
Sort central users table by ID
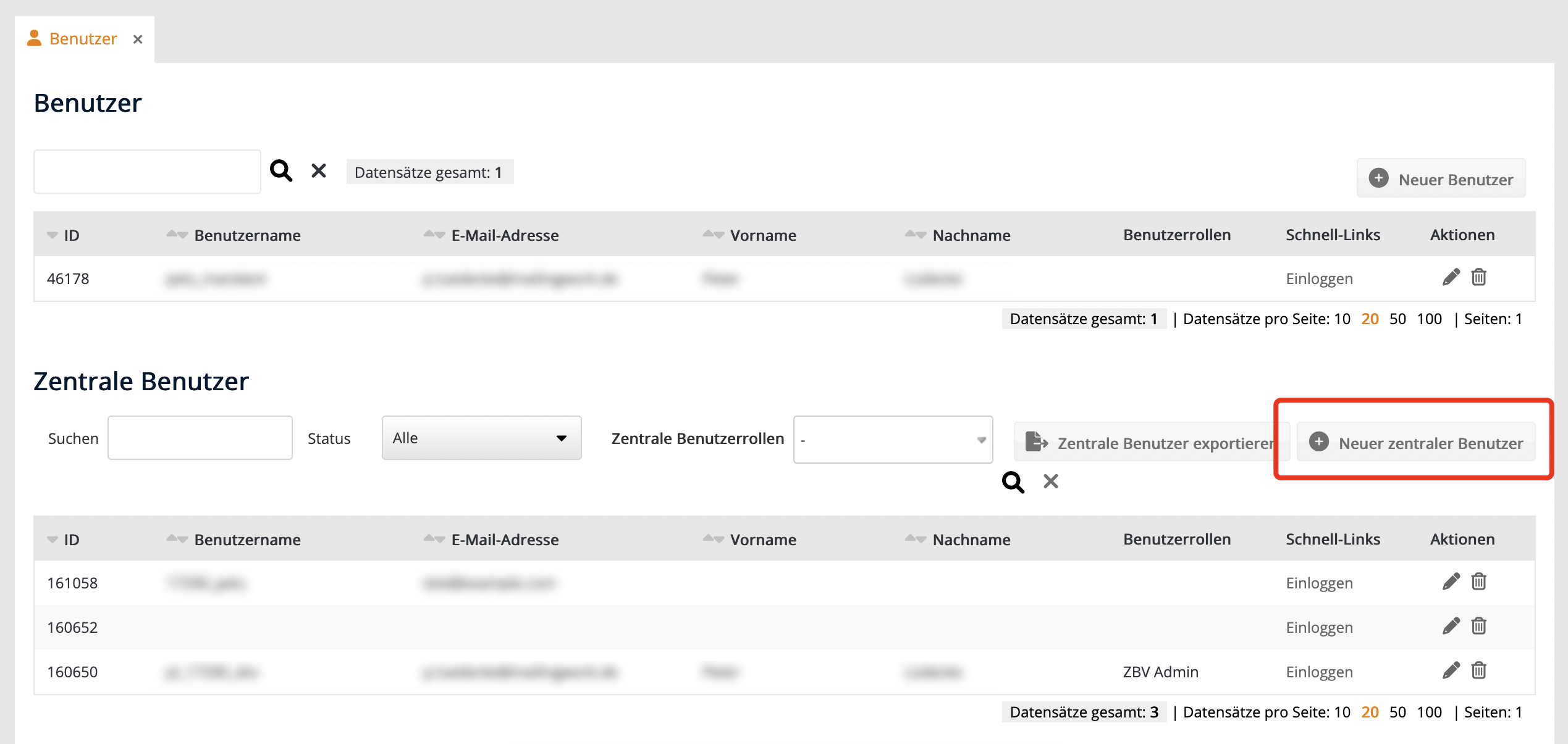pyautogui.click(x=70, y=540)
